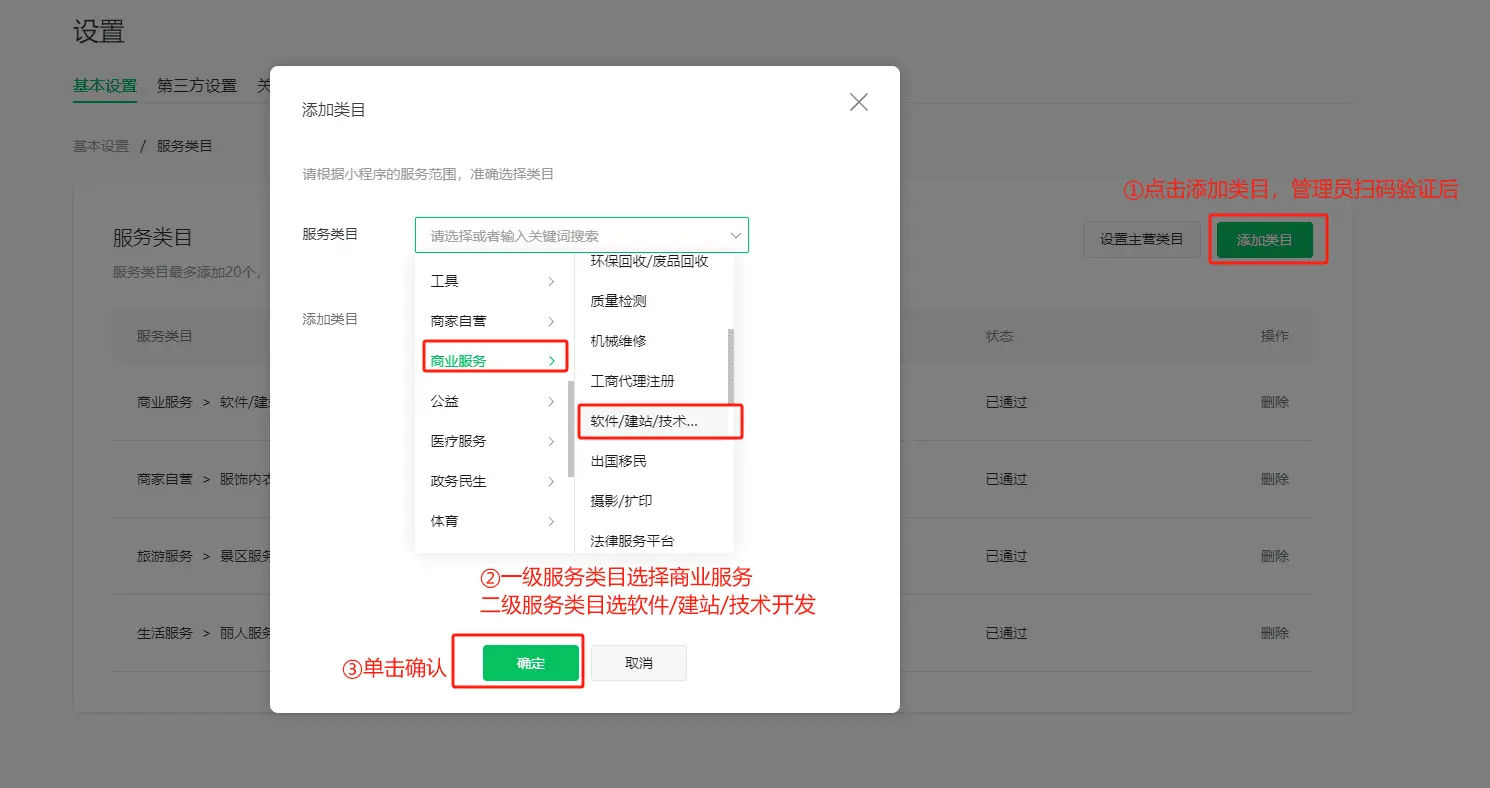Choose 机械维修 from the subcategory list

[x=619, y=341]
